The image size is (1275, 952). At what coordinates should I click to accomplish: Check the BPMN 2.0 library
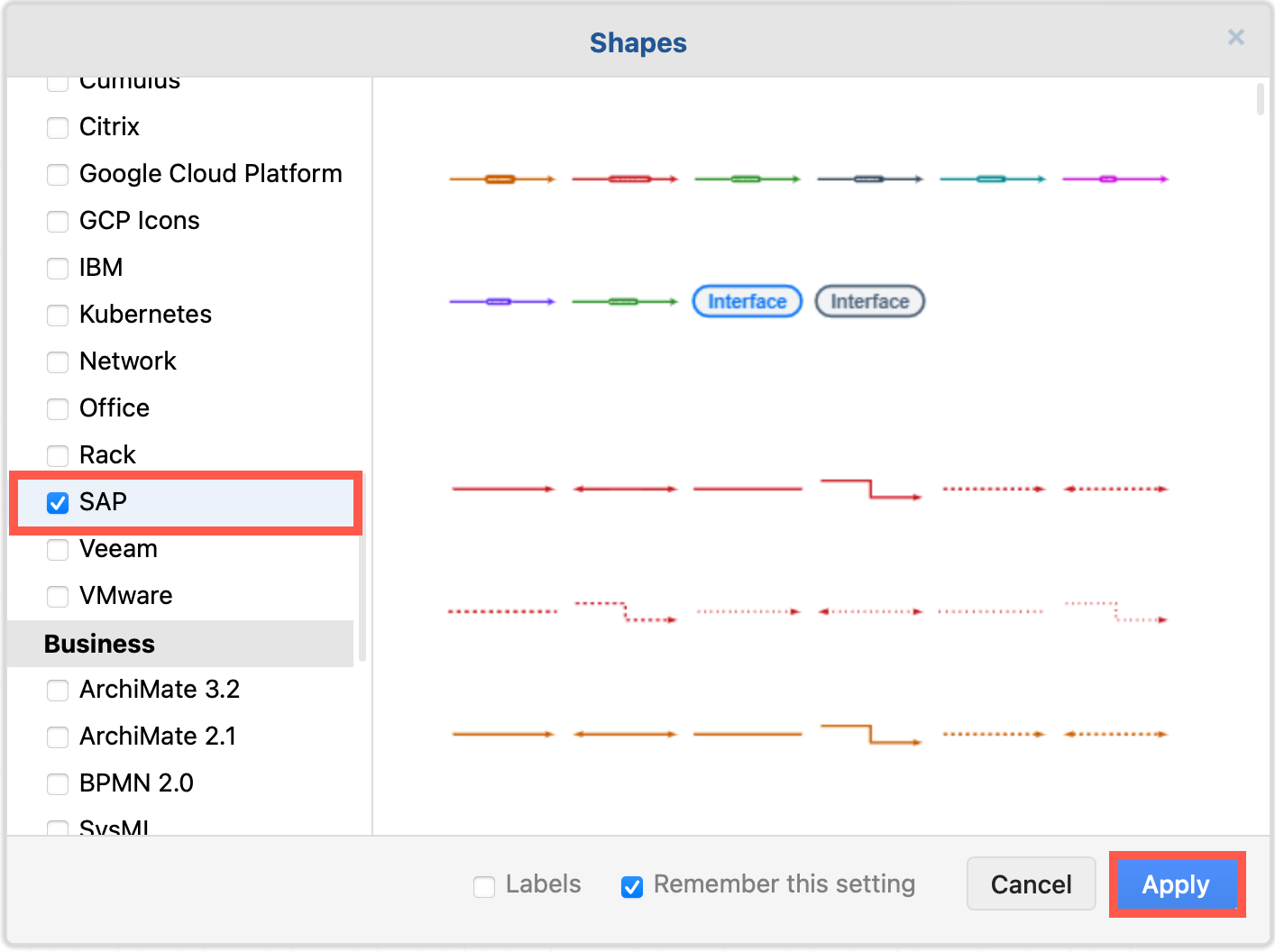click(x=57, y=784)
